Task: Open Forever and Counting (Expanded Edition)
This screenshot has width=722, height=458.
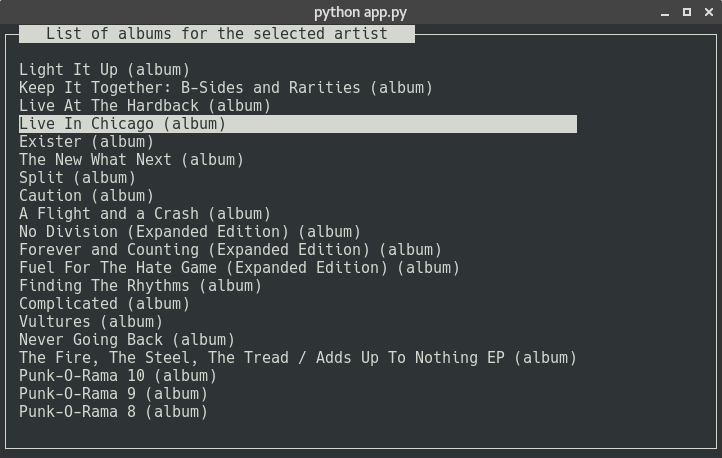Action: coord(230,250)
